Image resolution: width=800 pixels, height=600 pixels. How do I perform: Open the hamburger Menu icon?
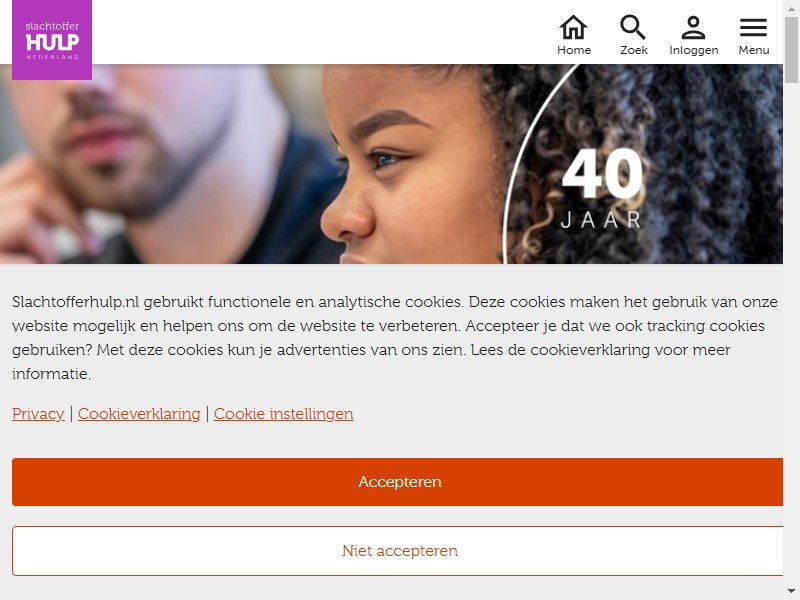coord(754,28)
